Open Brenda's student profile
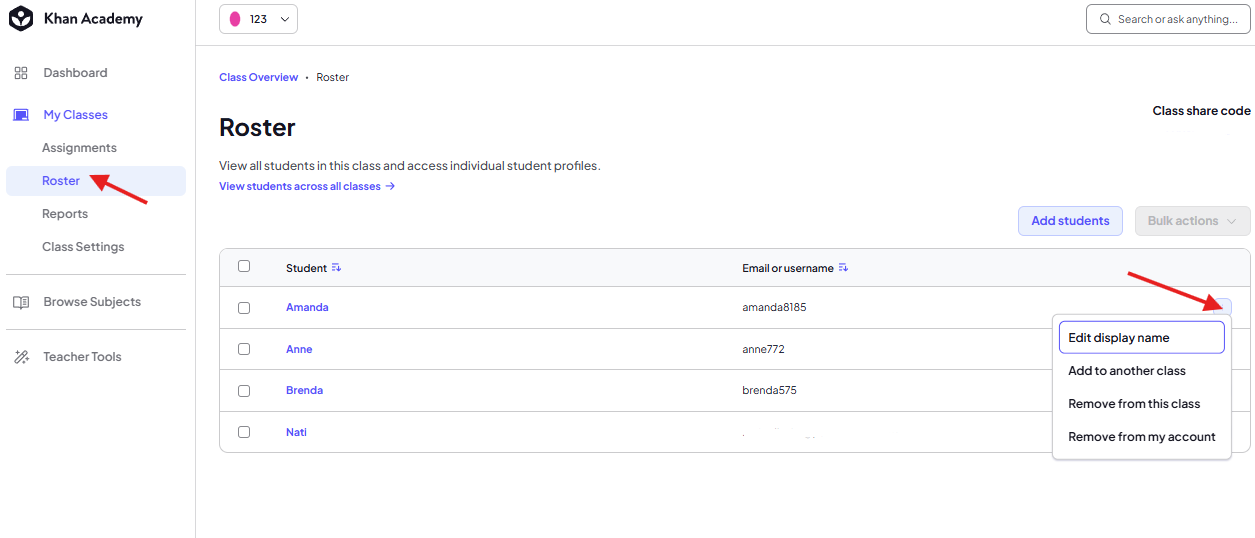This screenshot has width=1255, height=538. pyautogui.click(x=304, y=391)
